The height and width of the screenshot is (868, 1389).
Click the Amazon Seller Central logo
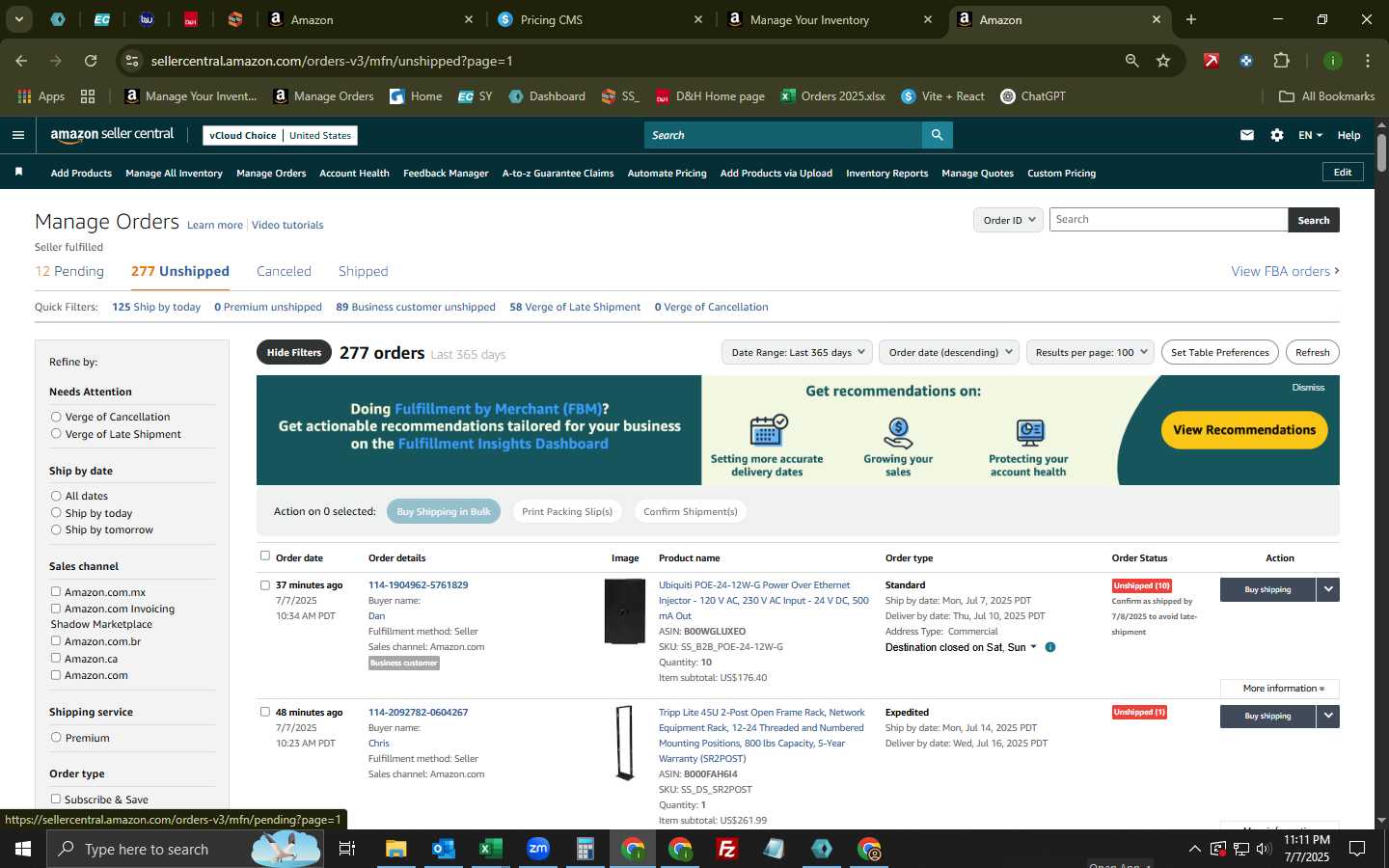pos(112,135)
